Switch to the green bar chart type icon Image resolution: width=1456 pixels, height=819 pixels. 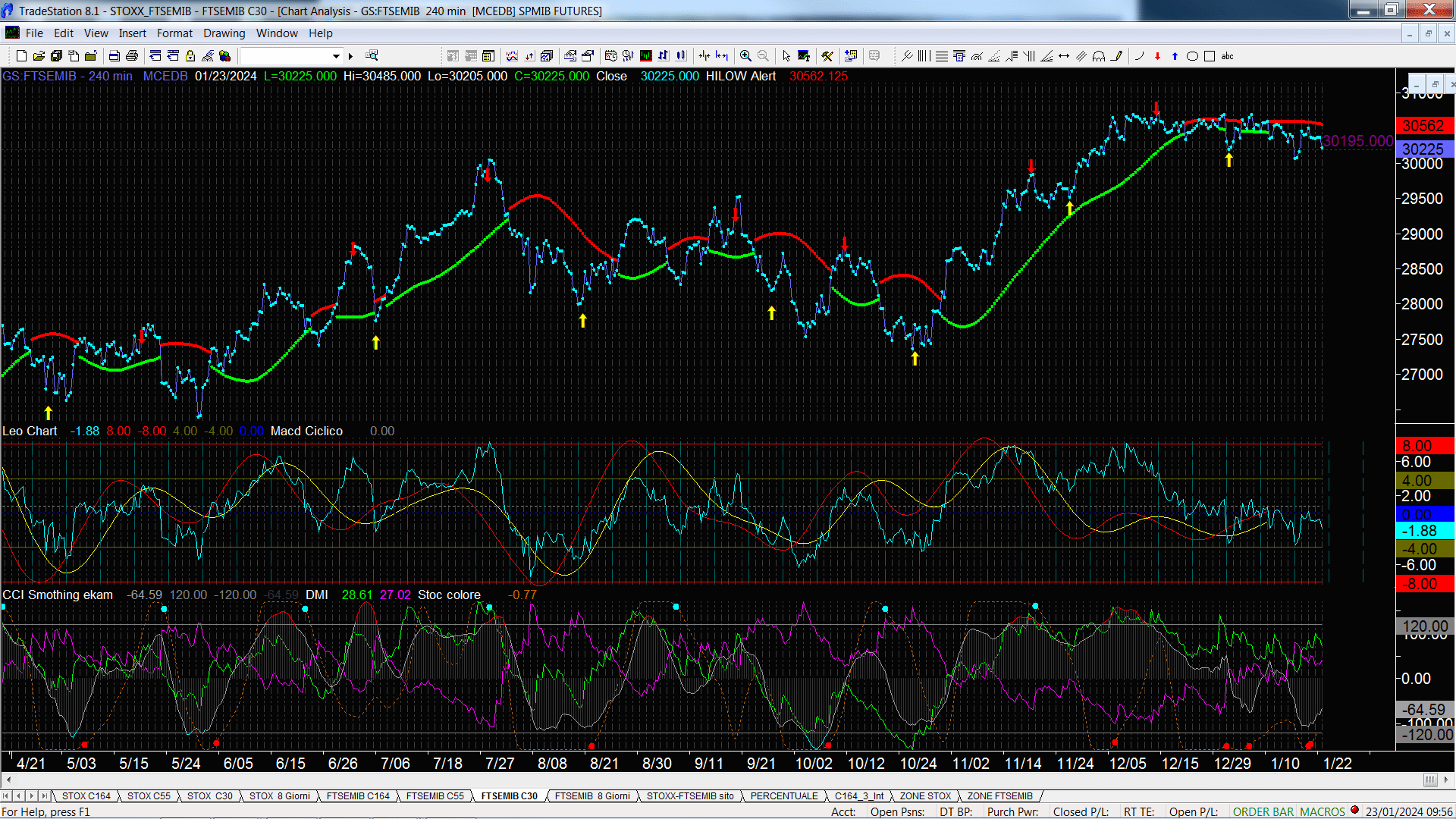click(x=646, y=56)
